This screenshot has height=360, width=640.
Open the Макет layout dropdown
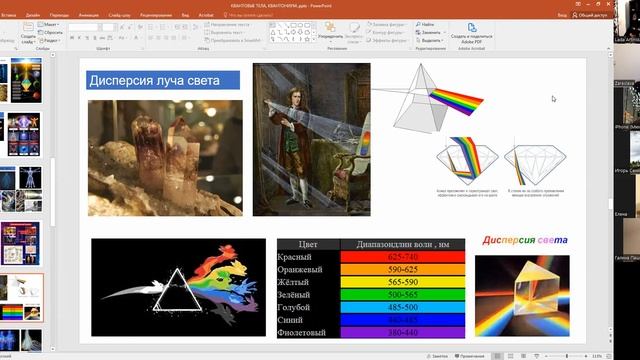coord(49,24)
